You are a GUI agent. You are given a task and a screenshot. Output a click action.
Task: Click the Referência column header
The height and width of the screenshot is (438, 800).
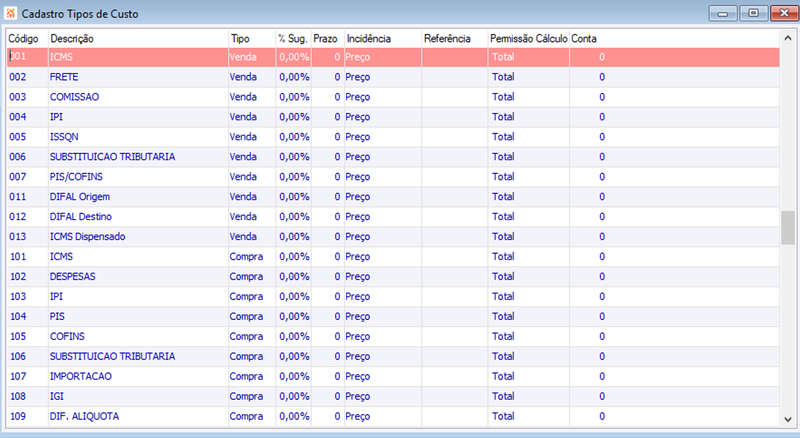click(x=455, y=39)
